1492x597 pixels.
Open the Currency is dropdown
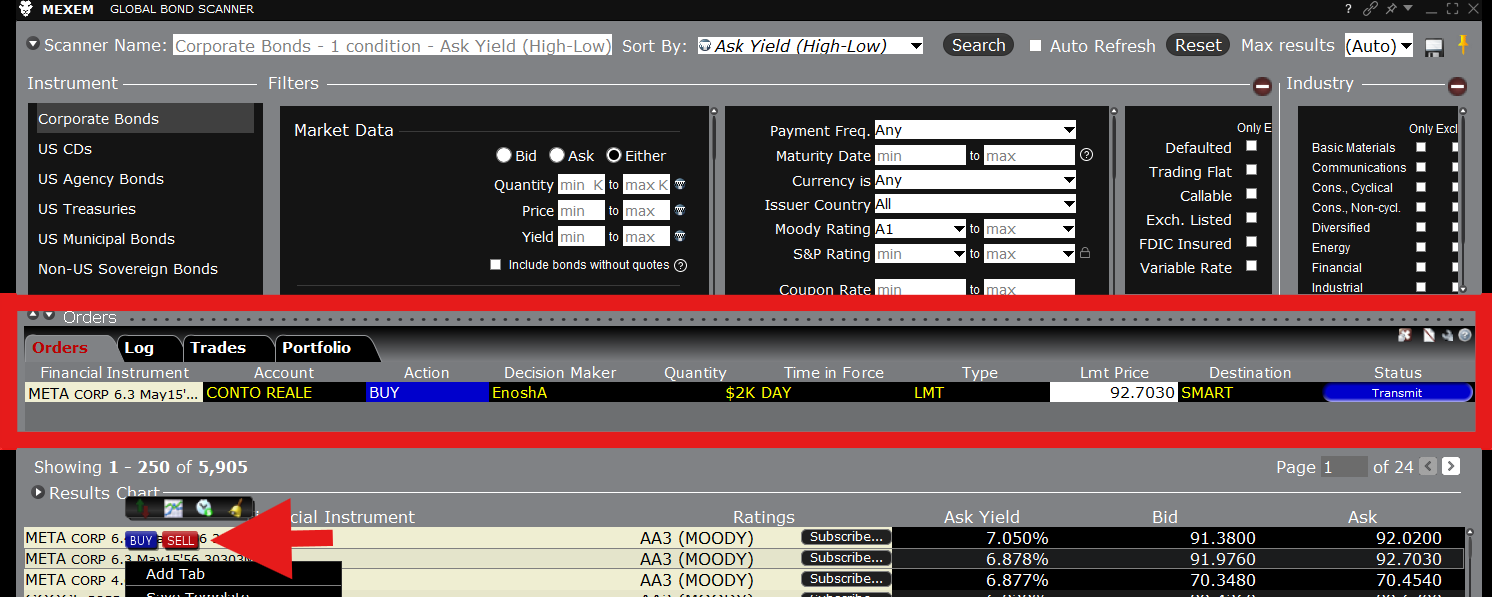[975, 180]
